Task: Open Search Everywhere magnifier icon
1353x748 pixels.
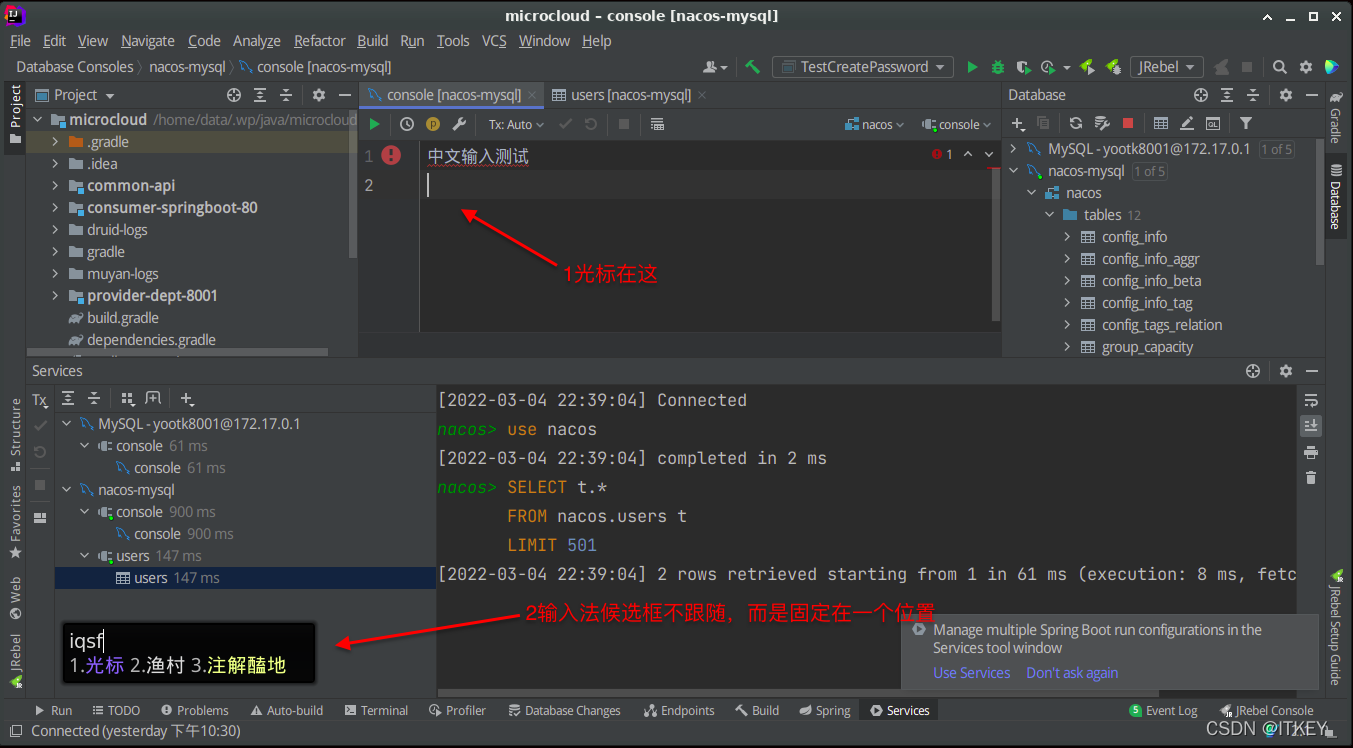Action: [1280, 67]
